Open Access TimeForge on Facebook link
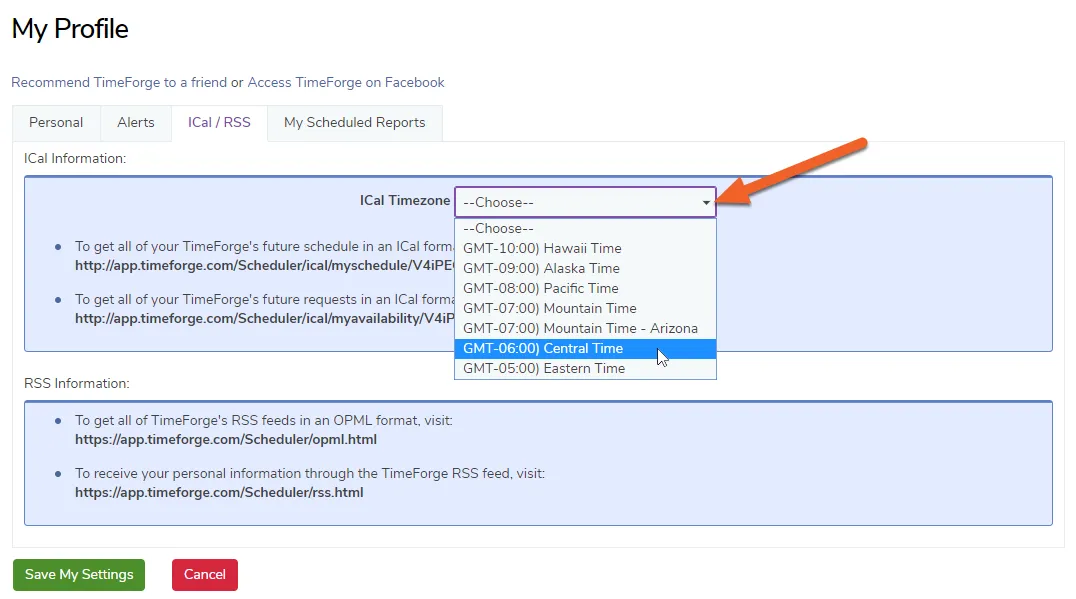1076x599 pixels. (x=346, y=82)
